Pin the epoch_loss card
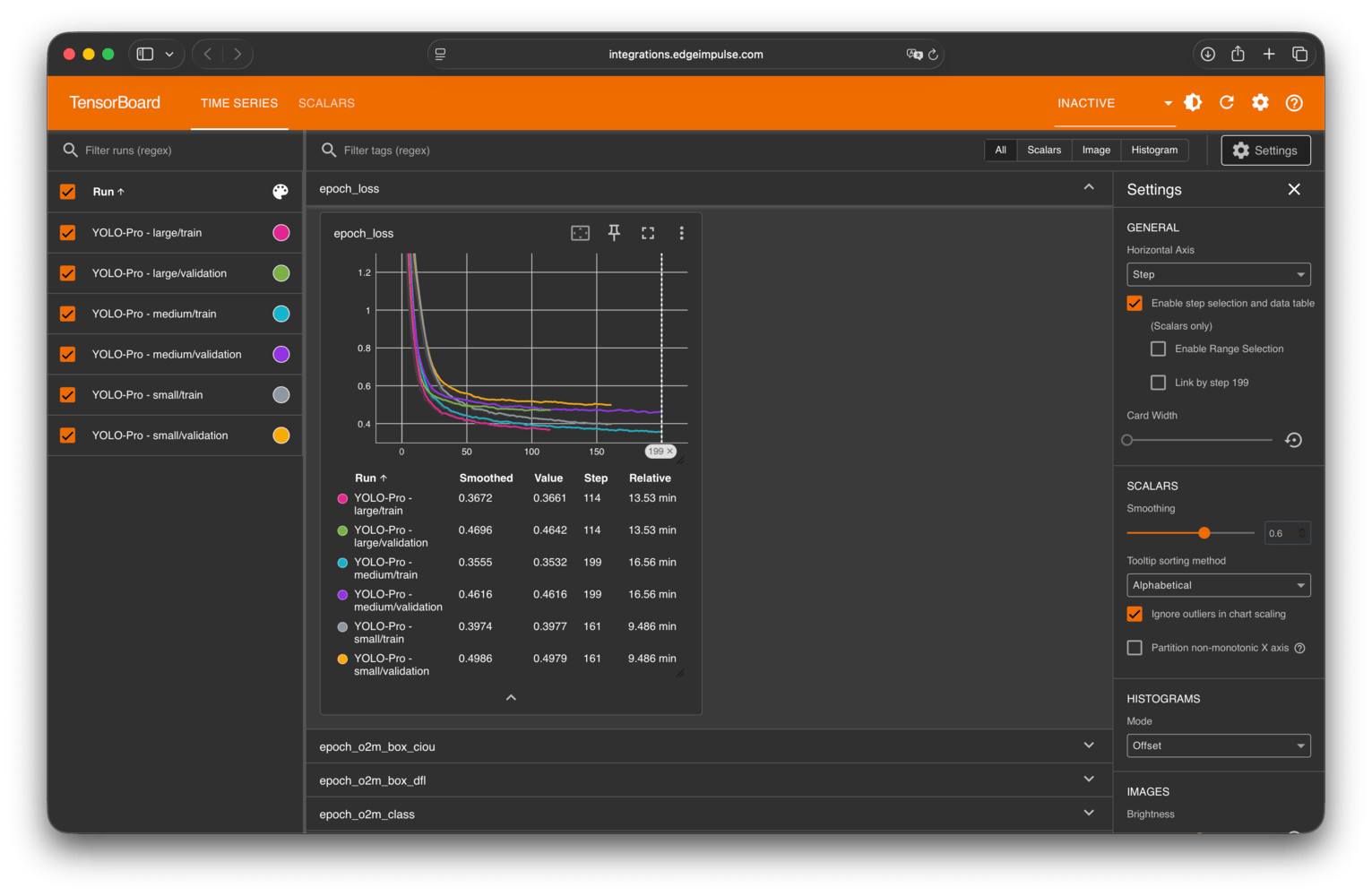Viewport: 1372px width, 896px height. 614,233
